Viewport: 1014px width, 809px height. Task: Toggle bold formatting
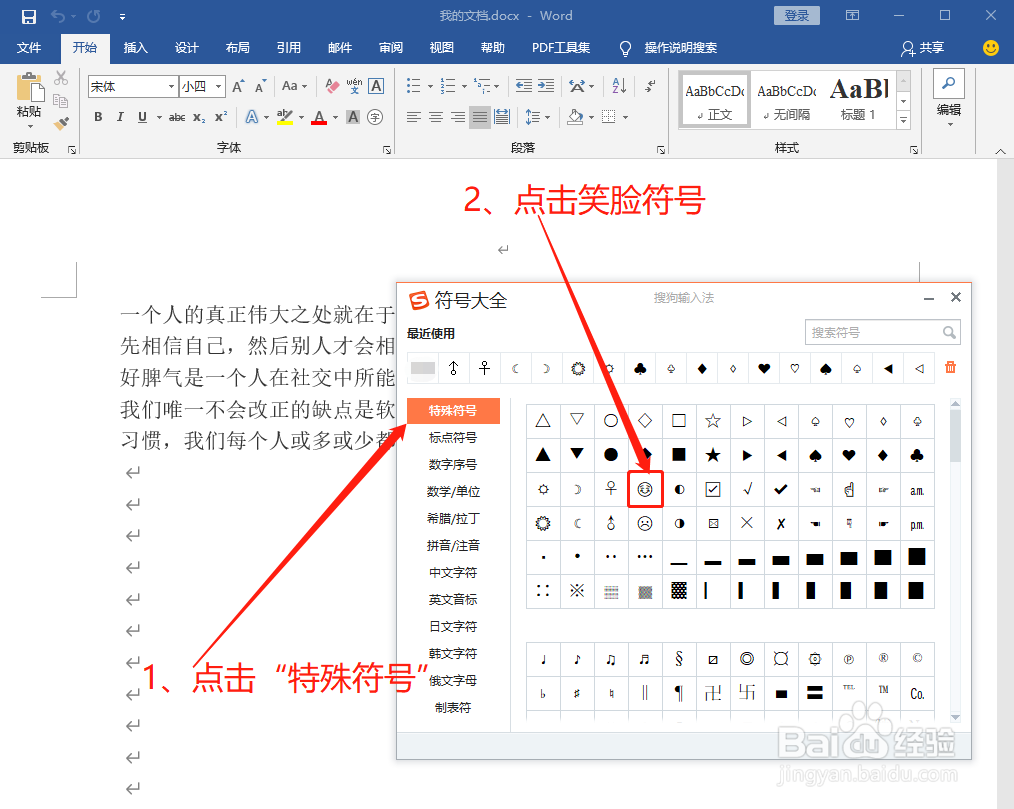tap(97, 117)
